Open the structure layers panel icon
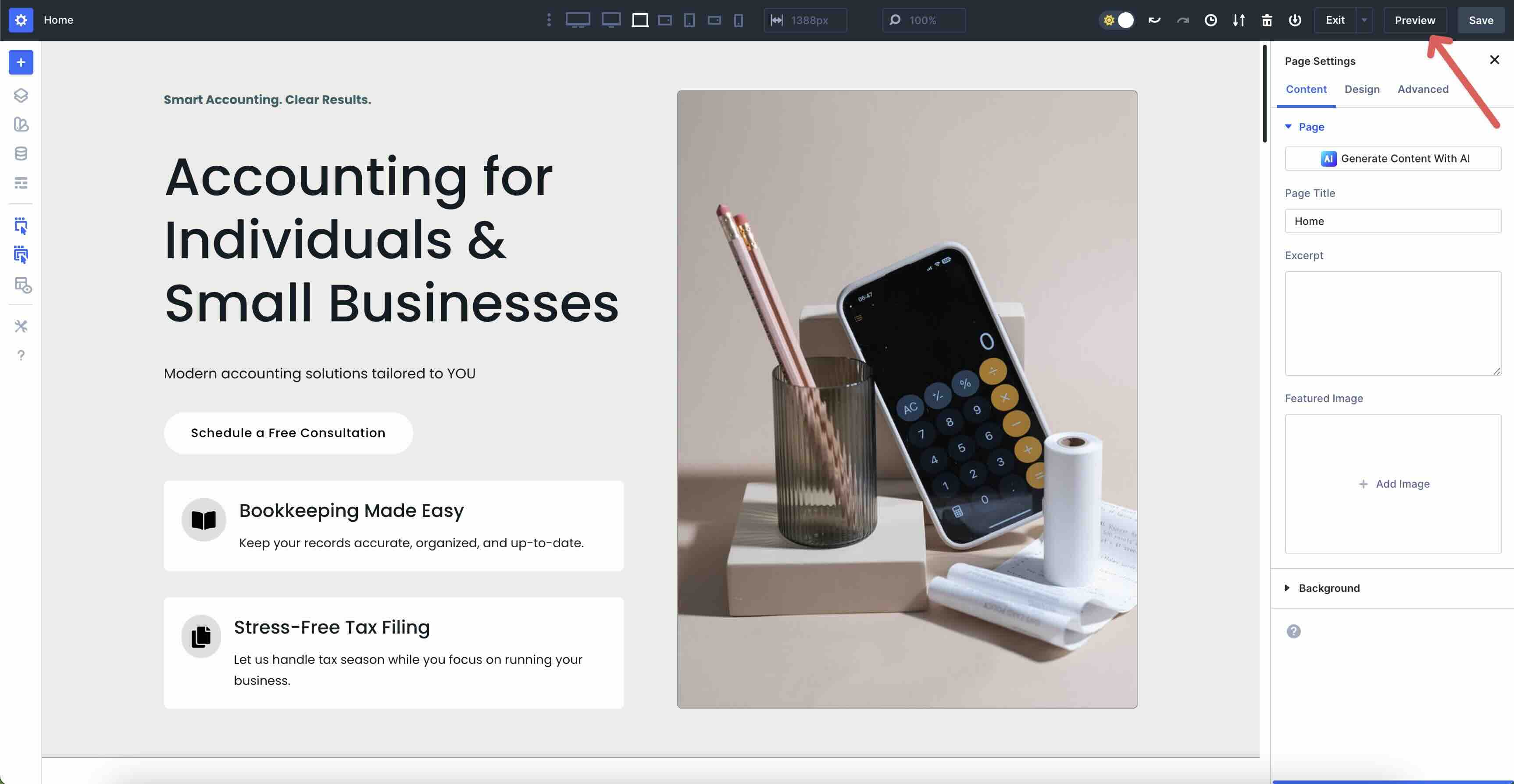Viewport: 1514px width, 784px height. coord(21,95)
